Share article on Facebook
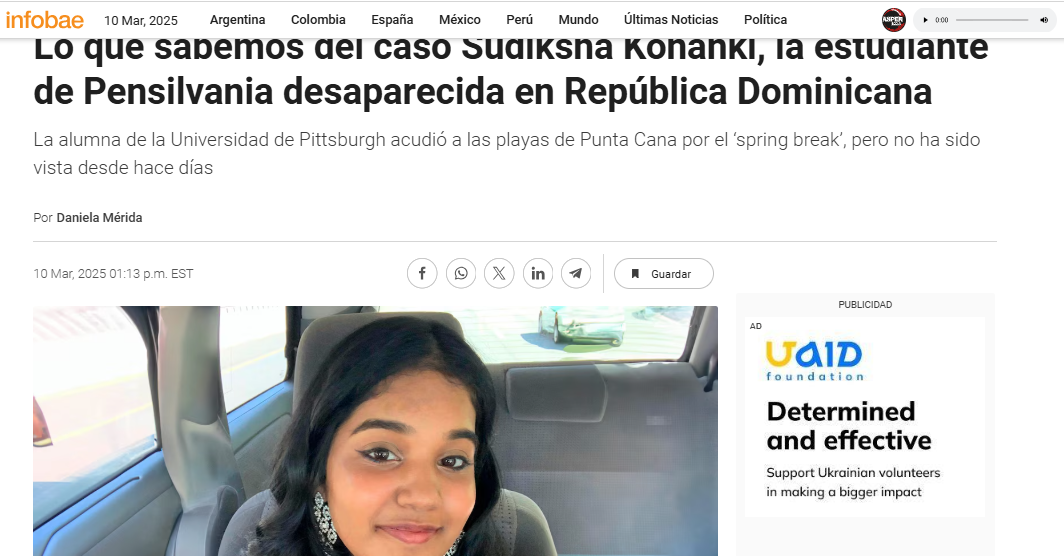Screen dimensions: 1064x556 pos(422,274)
